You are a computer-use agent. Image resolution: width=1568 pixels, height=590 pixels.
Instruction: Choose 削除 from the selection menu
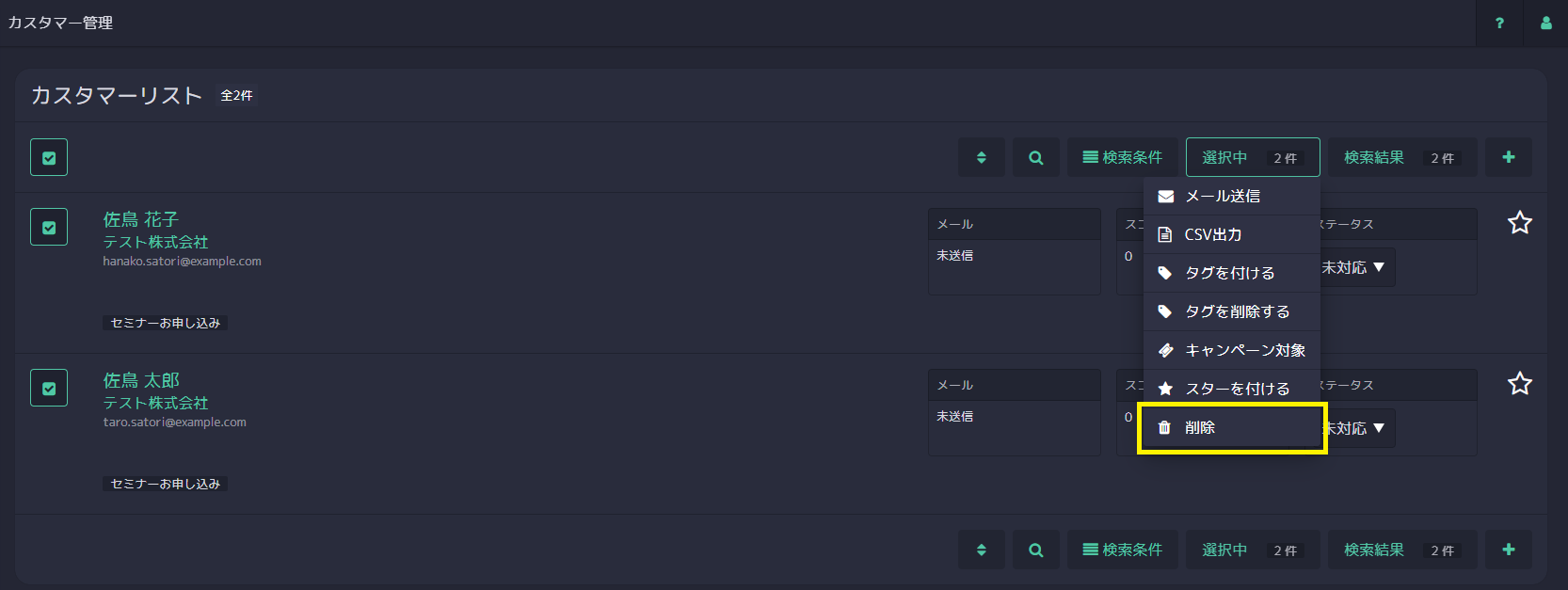(1232, 427)
